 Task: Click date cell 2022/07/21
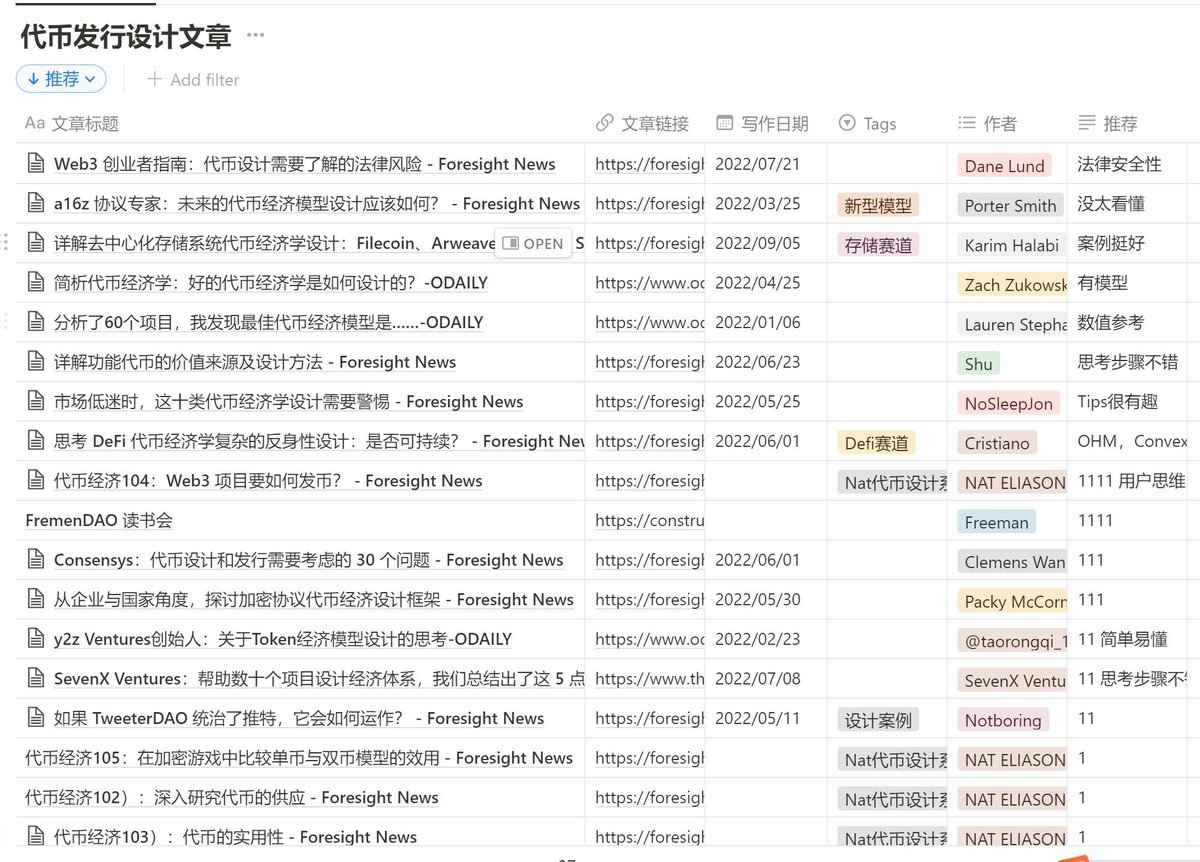click(x=766, y=164)
